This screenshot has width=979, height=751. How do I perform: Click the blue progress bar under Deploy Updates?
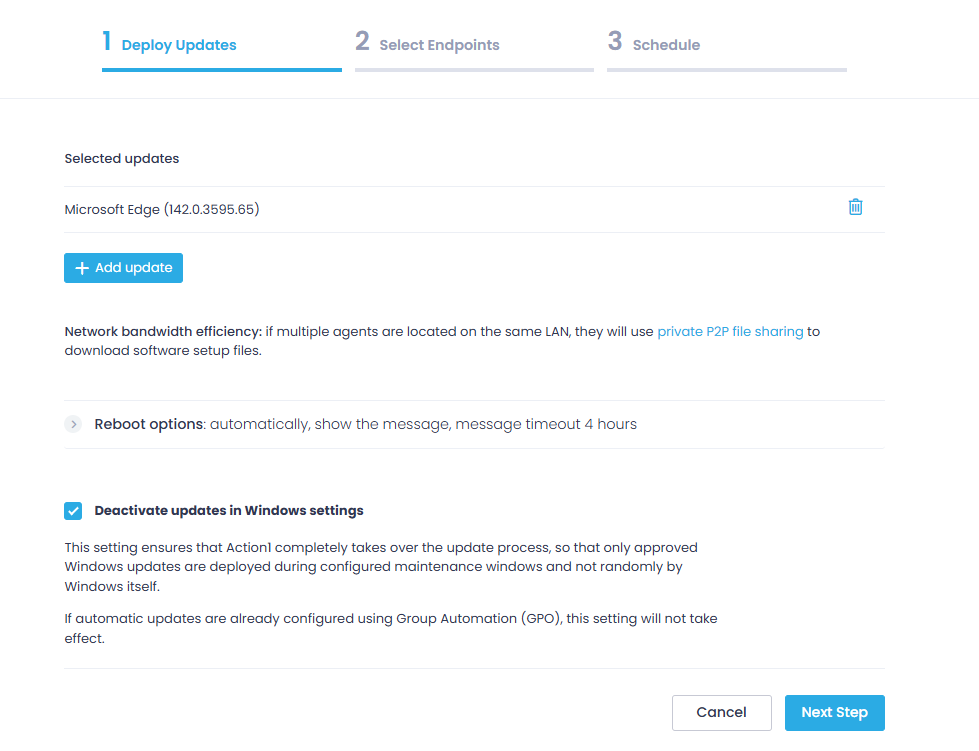[x=221, y=70]
